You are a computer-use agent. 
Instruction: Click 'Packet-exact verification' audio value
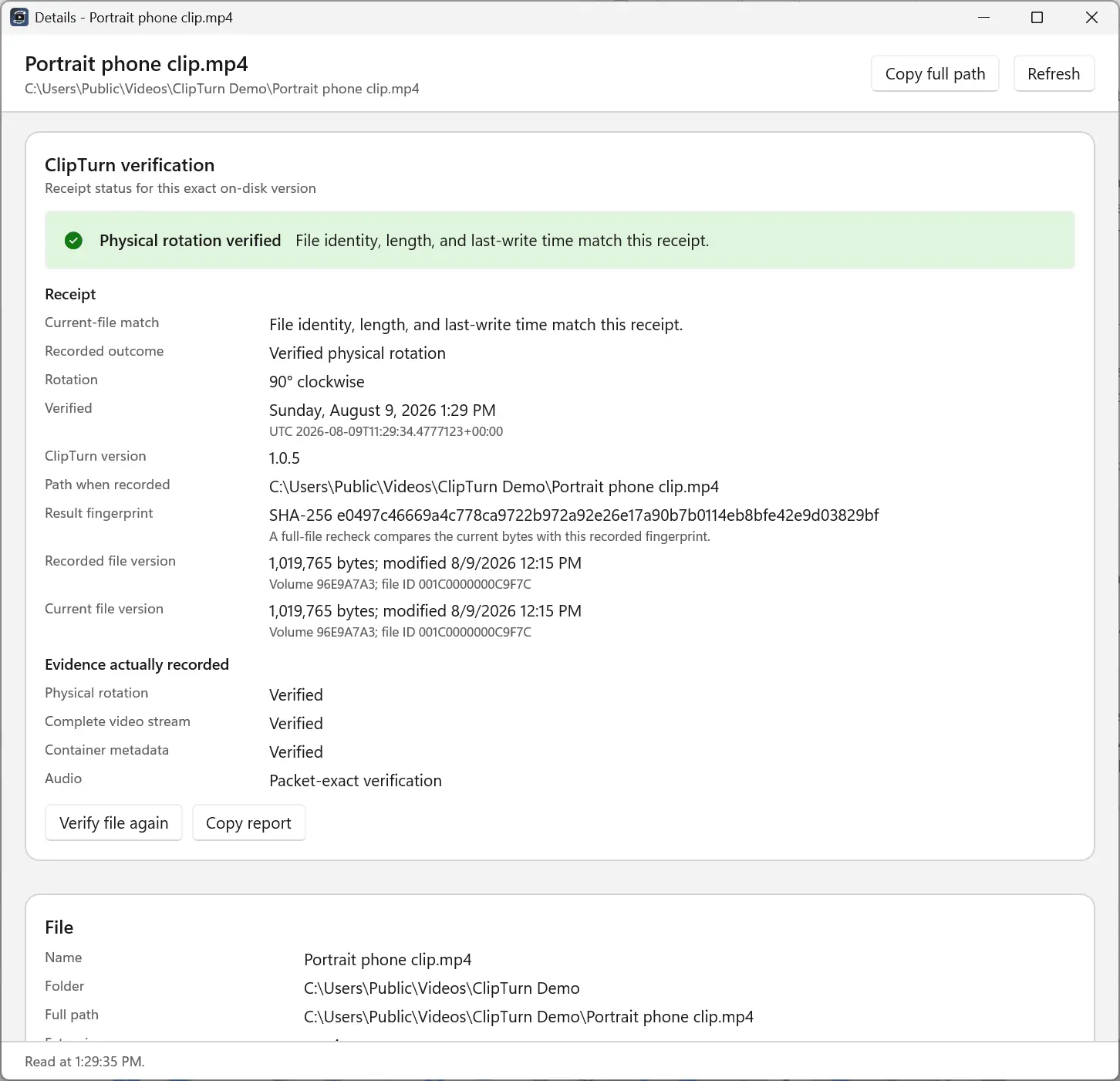pos(356,781)
